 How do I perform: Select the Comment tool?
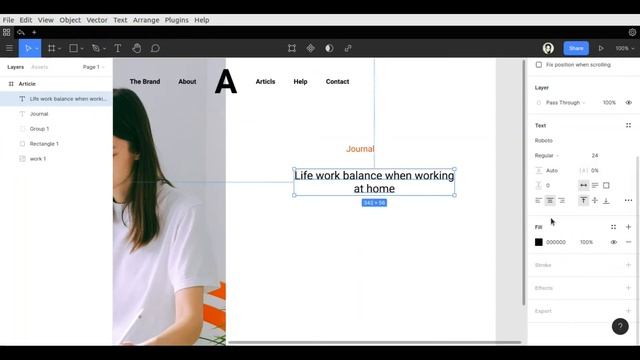point(155,48)
